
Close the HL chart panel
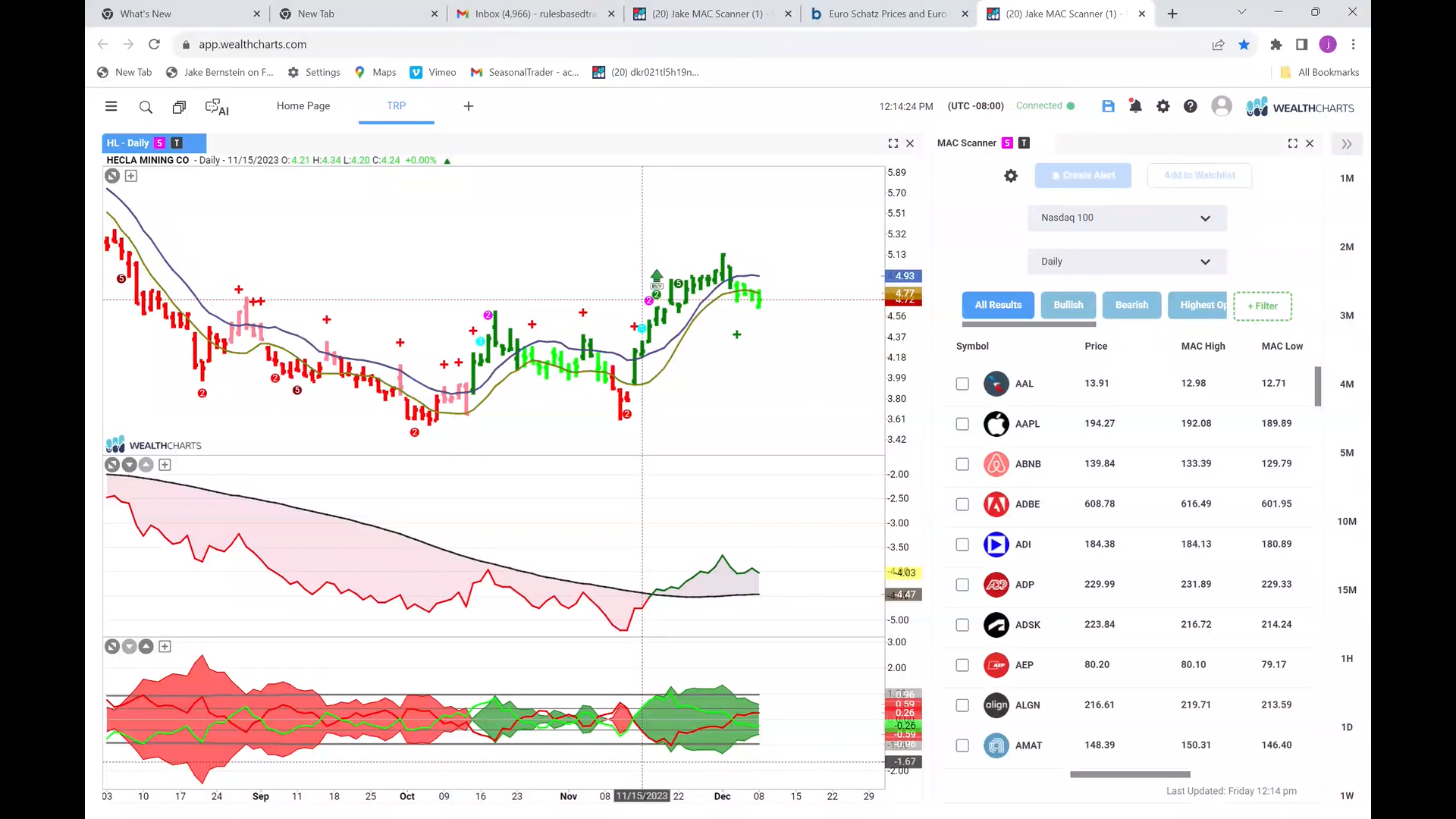pyautogui.click(x=910, y=143)
